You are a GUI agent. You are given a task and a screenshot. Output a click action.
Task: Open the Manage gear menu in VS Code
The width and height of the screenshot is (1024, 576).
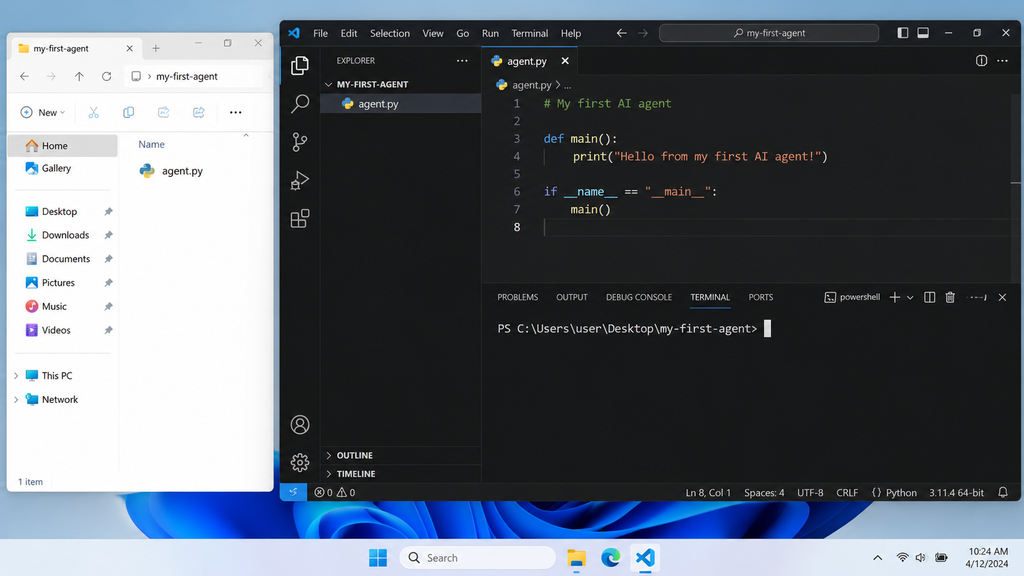(300, 462)
